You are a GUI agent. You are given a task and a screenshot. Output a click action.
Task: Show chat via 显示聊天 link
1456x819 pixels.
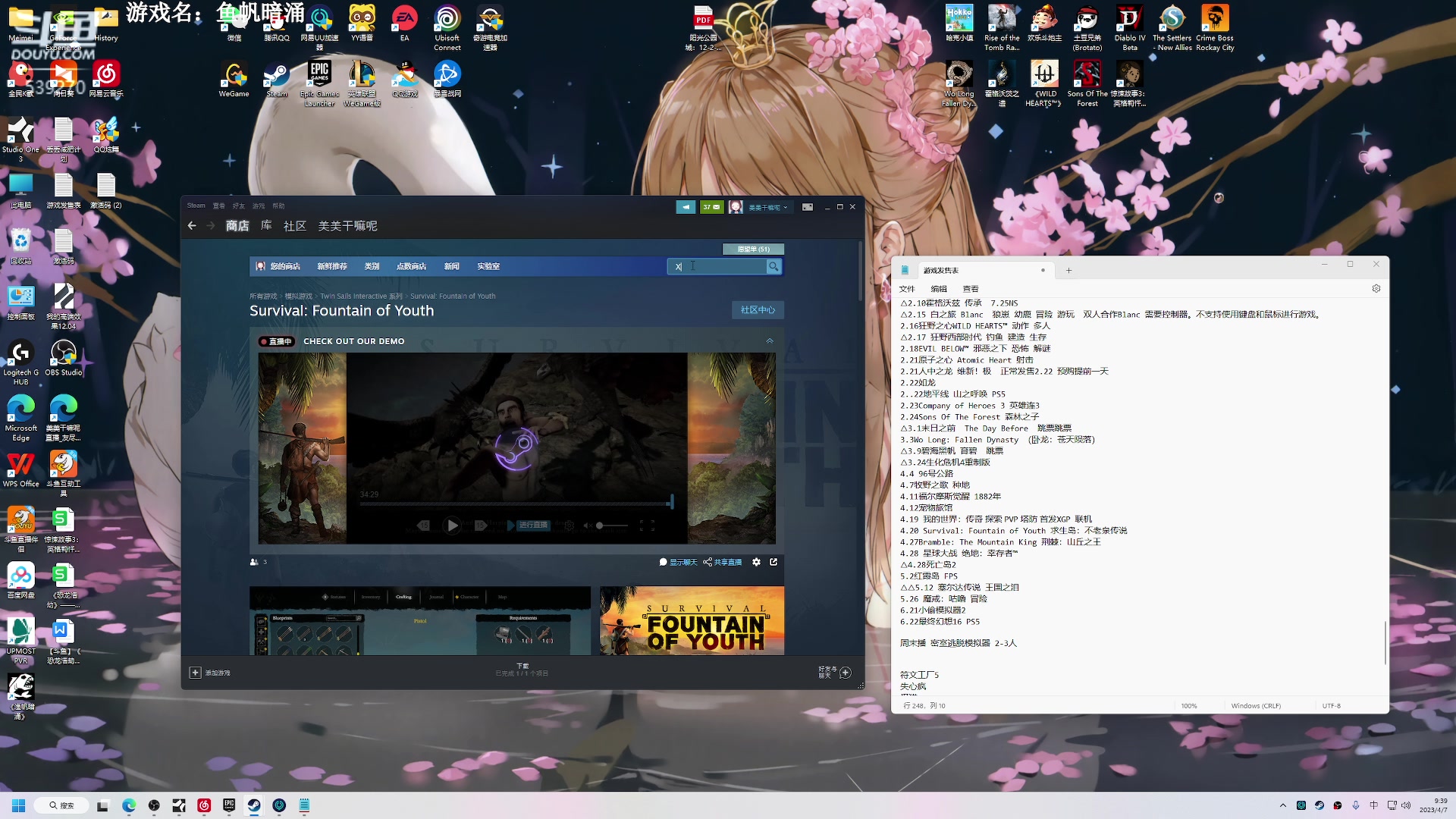tap(678, 562)
